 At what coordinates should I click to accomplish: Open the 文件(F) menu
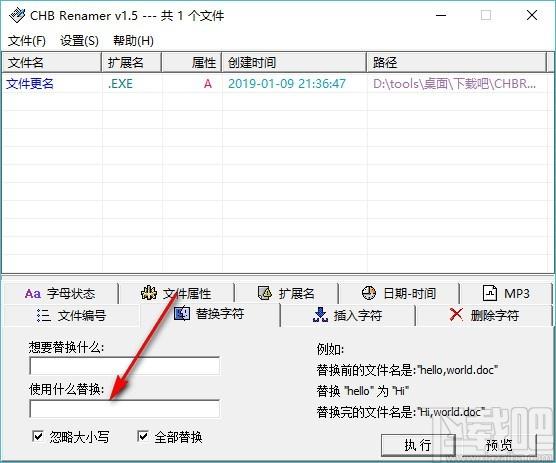point(27,41)
